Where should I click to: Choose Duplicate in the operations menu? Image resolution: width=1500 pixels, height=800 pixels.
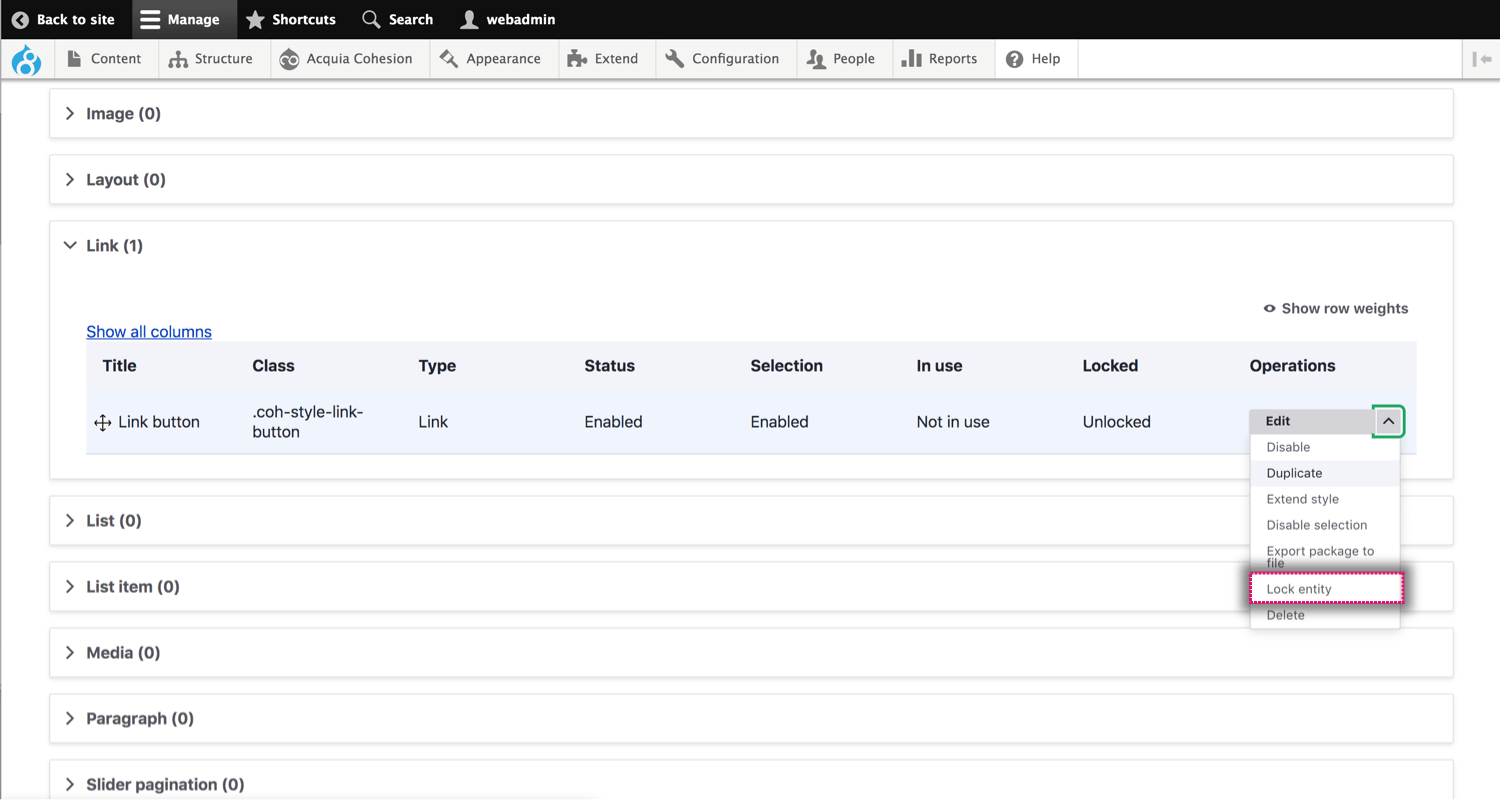[1294, 473]
